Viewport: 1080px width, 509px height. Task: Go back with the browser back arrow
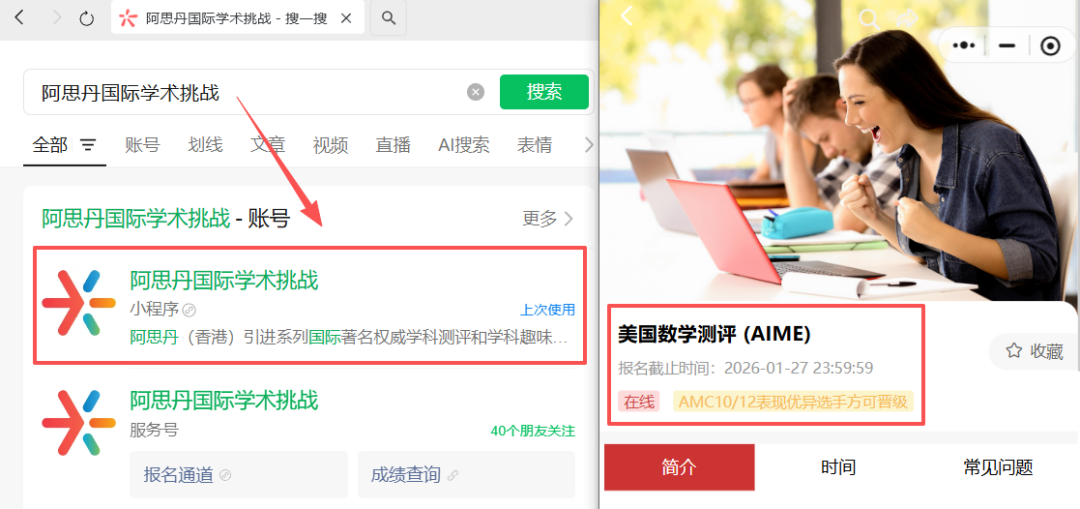coord(19,18)
